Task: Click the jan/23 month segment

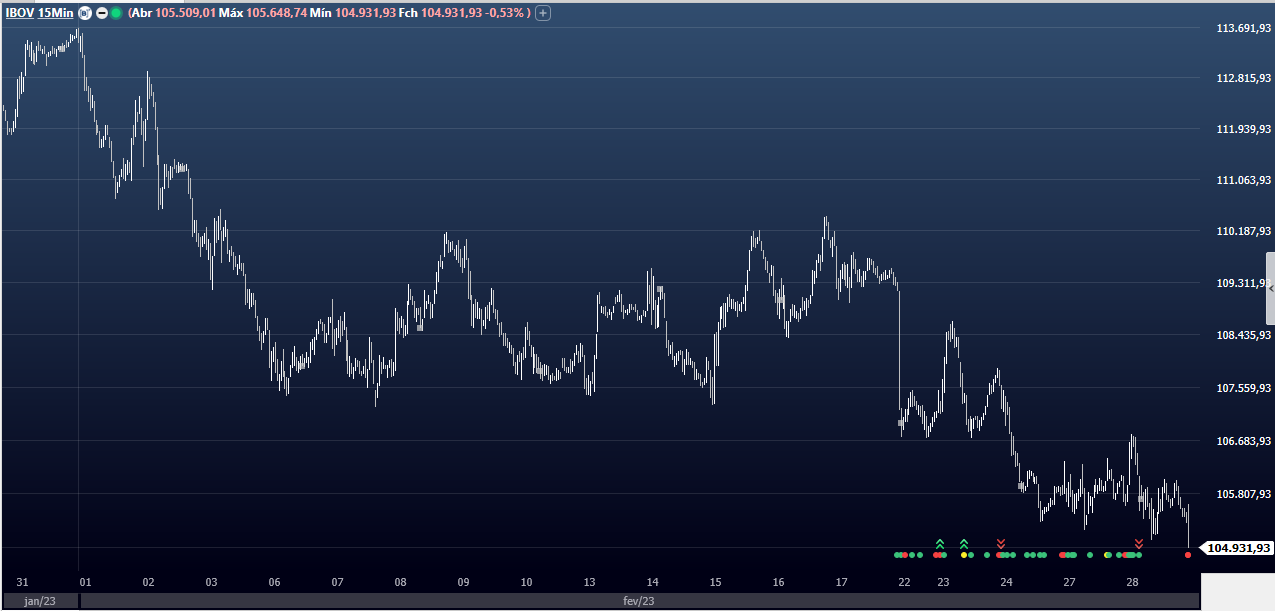Action: coord(39,601)
